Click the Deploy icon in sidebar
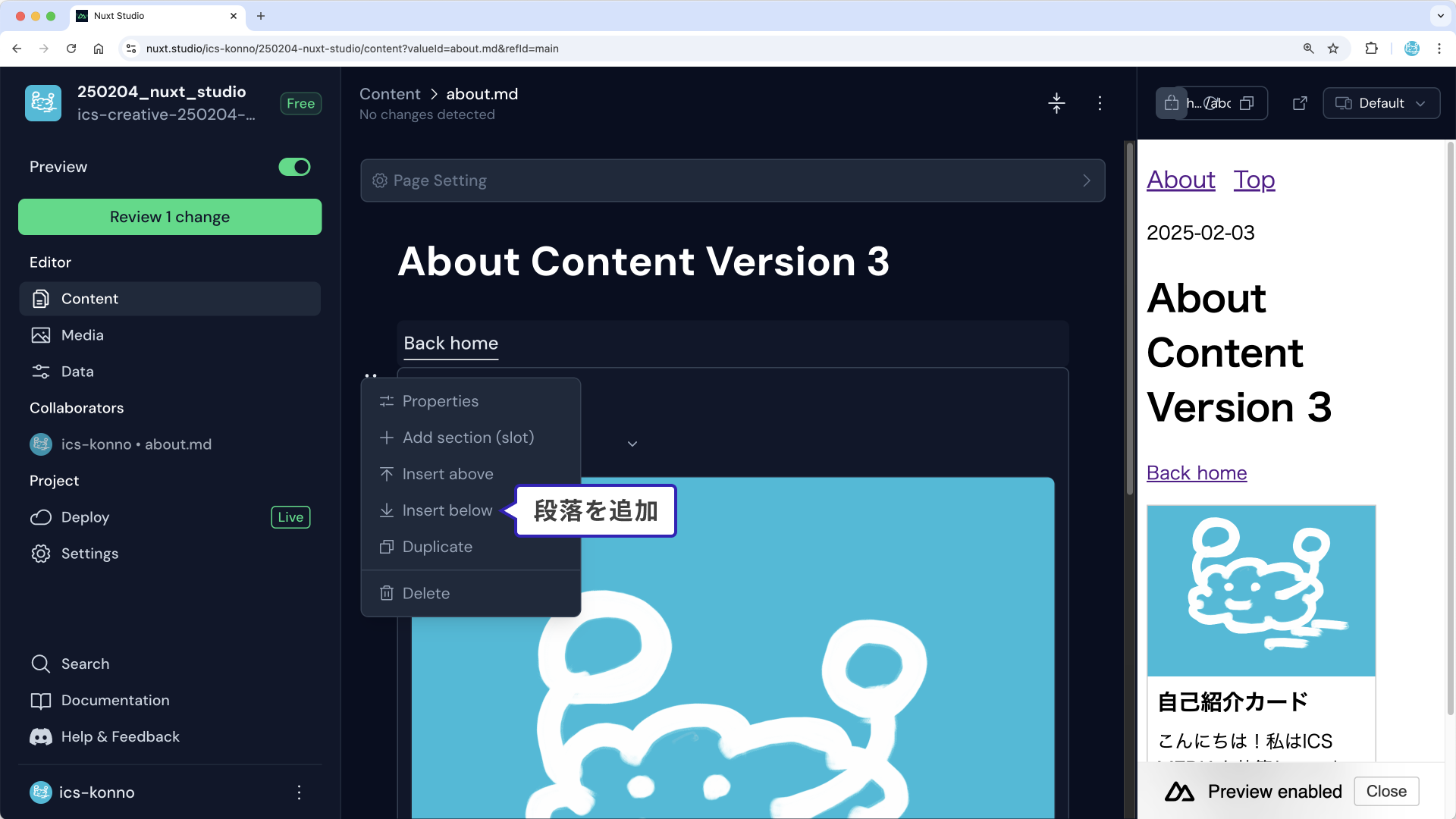 point(40,517)
